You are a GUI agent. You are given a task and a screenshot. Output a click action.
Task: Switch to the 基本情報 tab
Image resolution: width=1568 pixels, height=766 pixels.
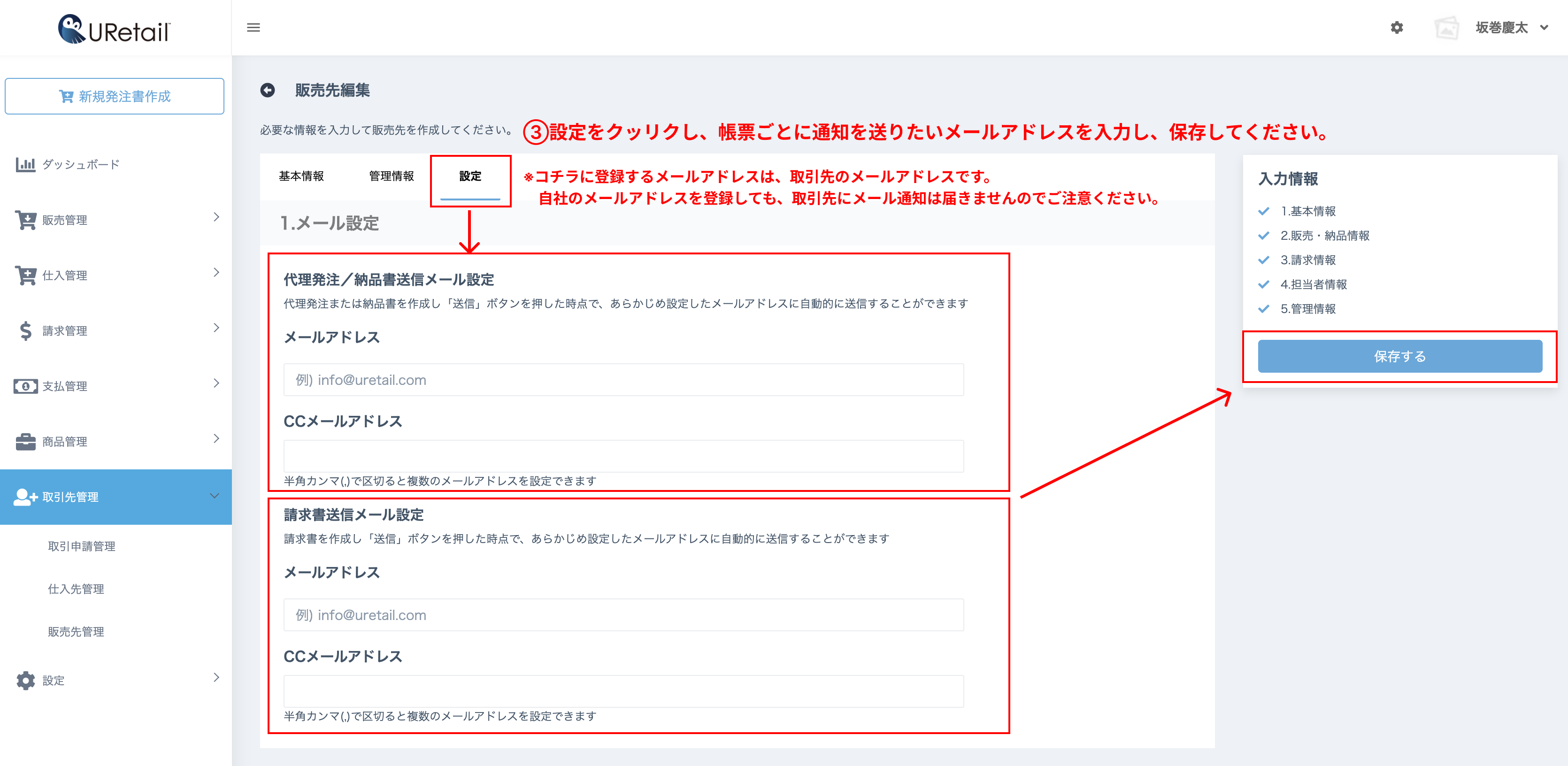(301, 176)
